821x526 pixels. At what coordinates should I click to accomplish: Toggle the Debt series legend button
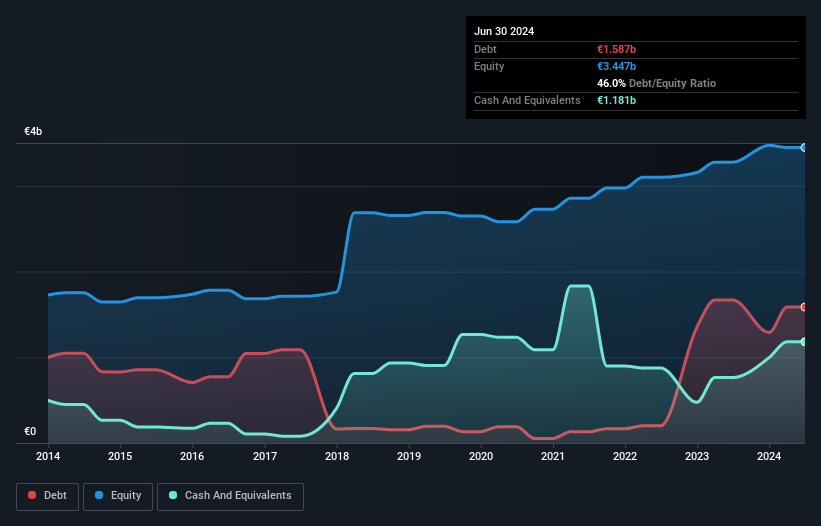48,496
